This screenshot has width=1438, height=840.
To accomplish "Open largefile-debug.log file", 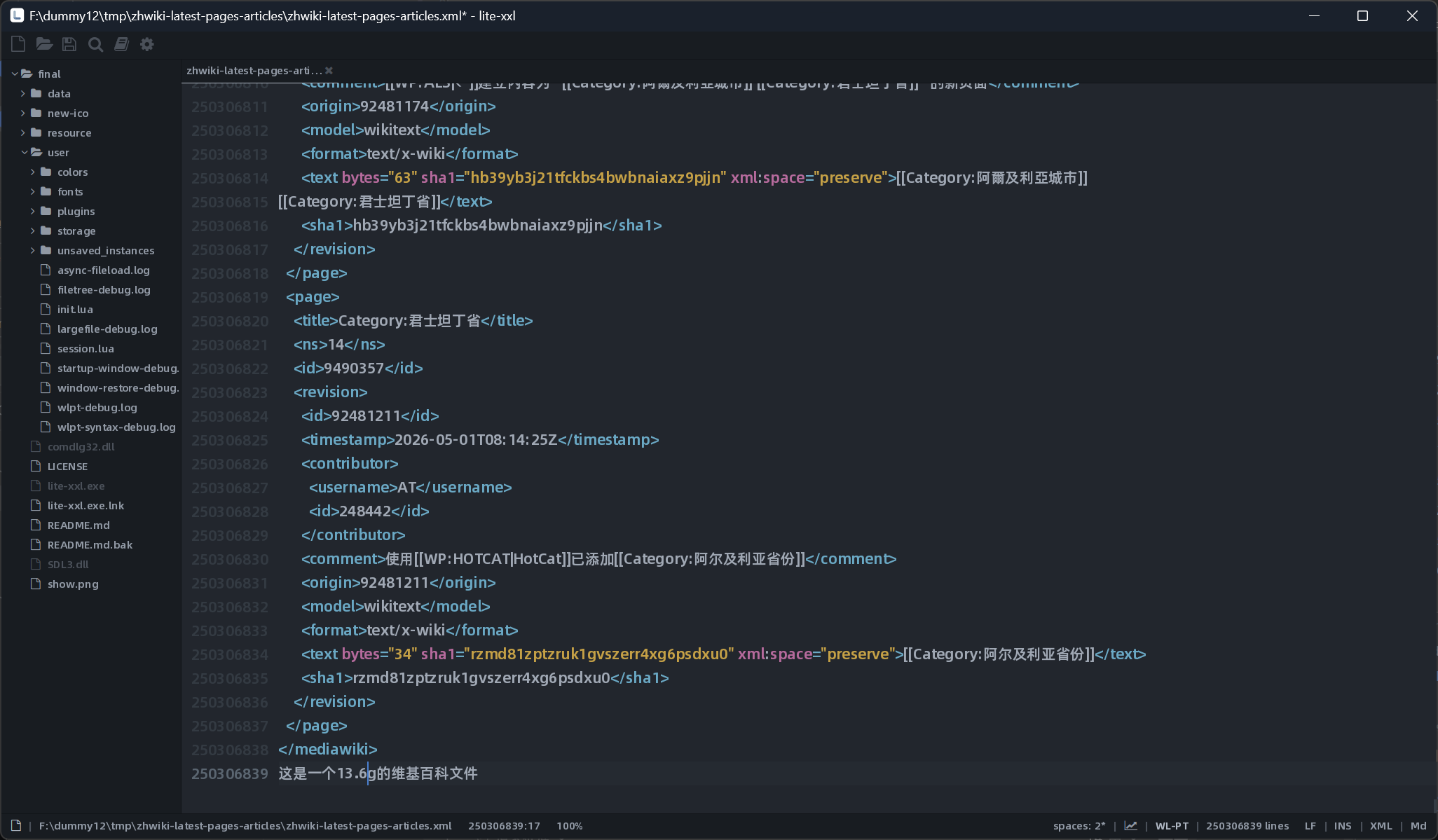I will 107,329.
